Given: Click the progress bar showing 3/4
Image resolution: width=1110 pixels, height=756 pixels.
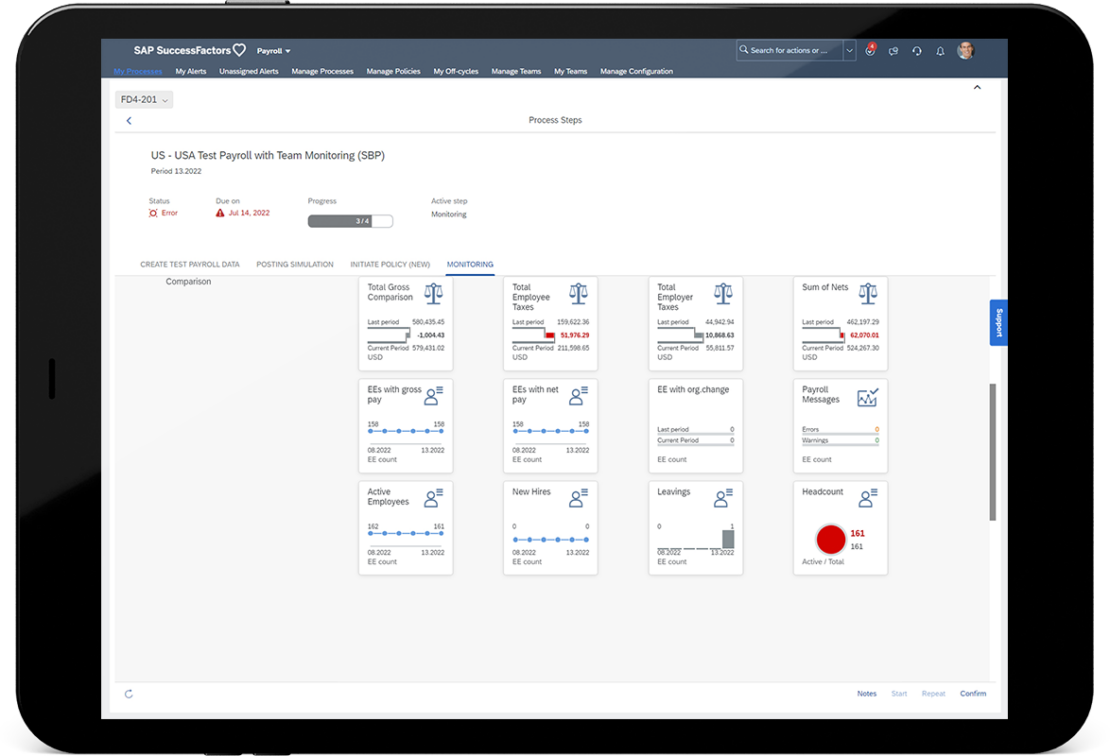Looking at the screenshot, I should (x=350, y=221).
